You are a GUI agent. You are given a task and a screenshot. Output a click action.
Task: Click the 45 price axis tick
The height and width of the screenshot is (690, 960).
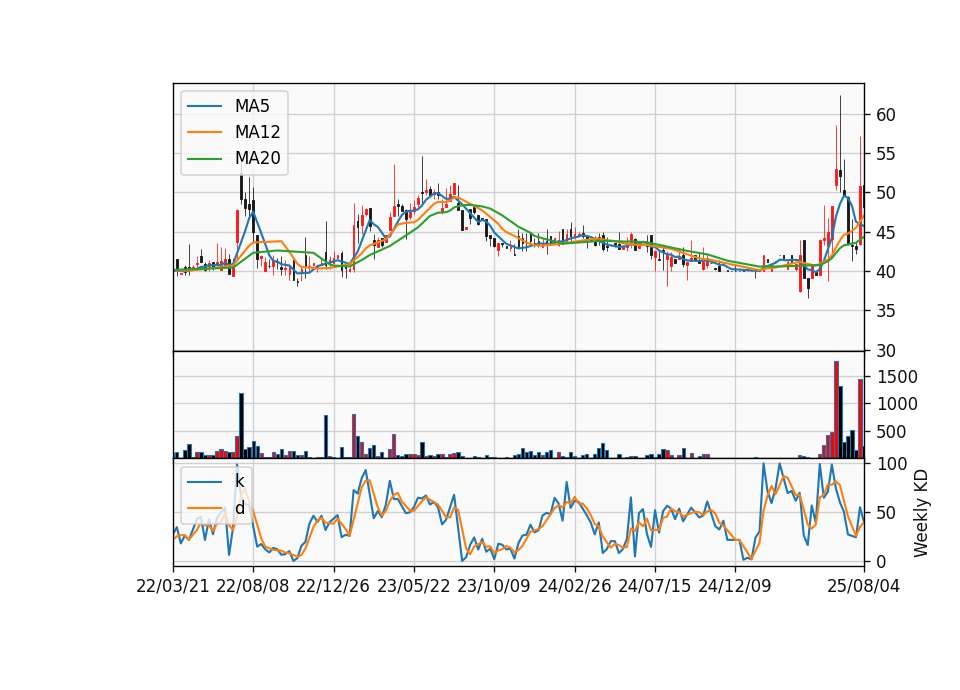click(885, 233)
